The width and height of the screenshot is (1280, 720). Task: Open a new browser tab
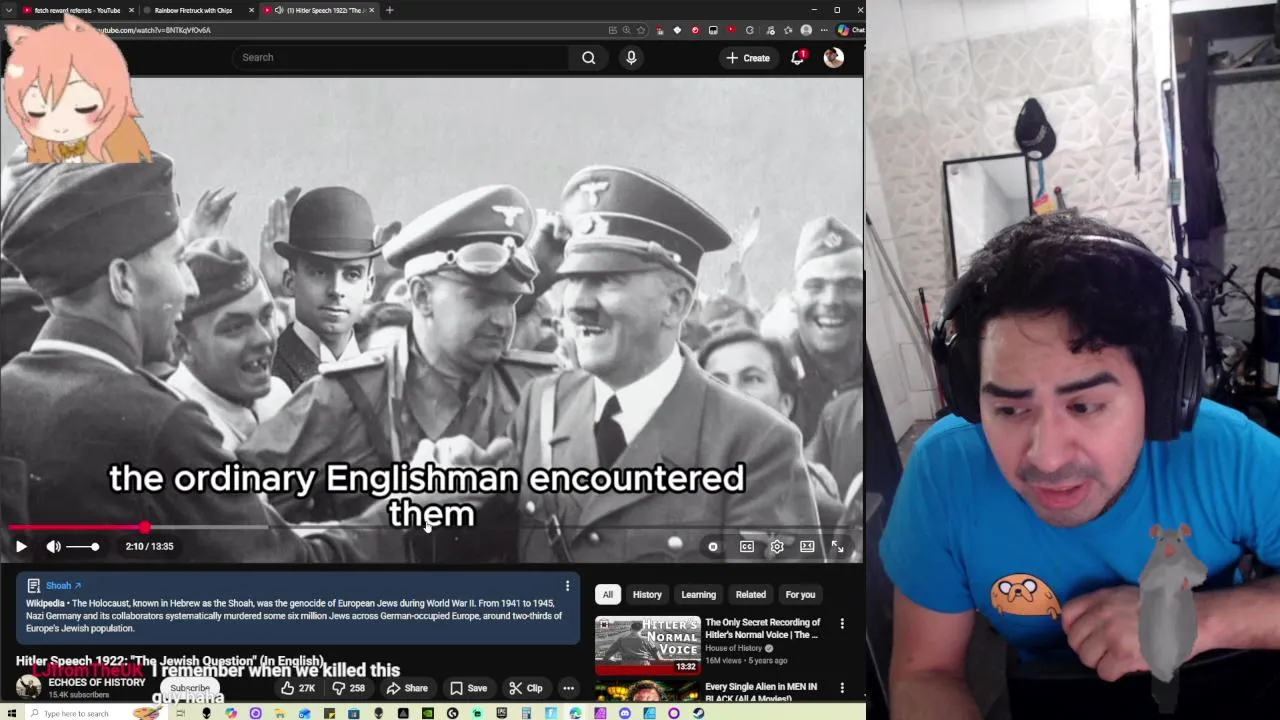[389, 10]
